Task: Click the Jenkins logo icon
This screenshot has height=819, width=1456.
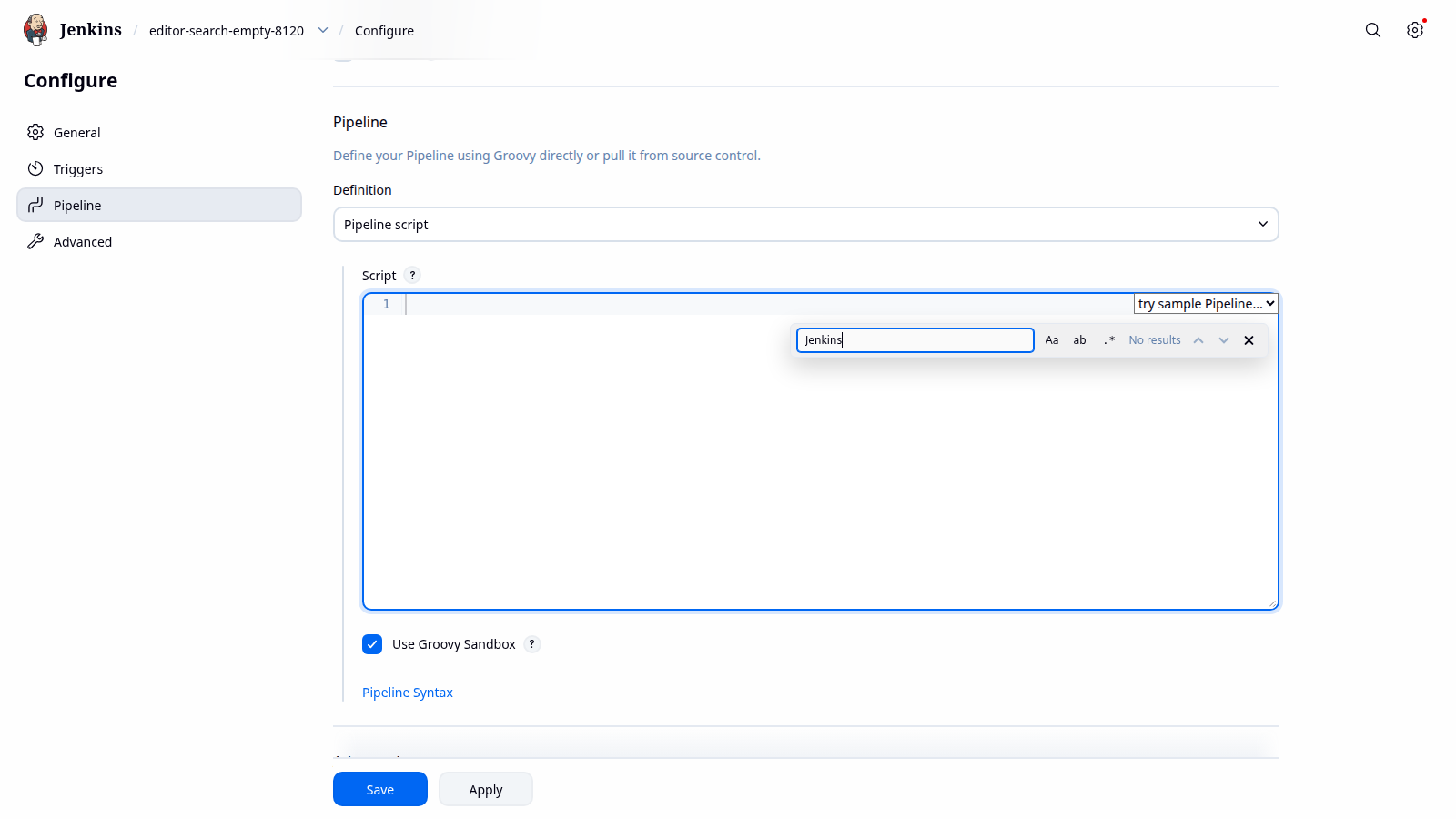Action: coord(35,30)
